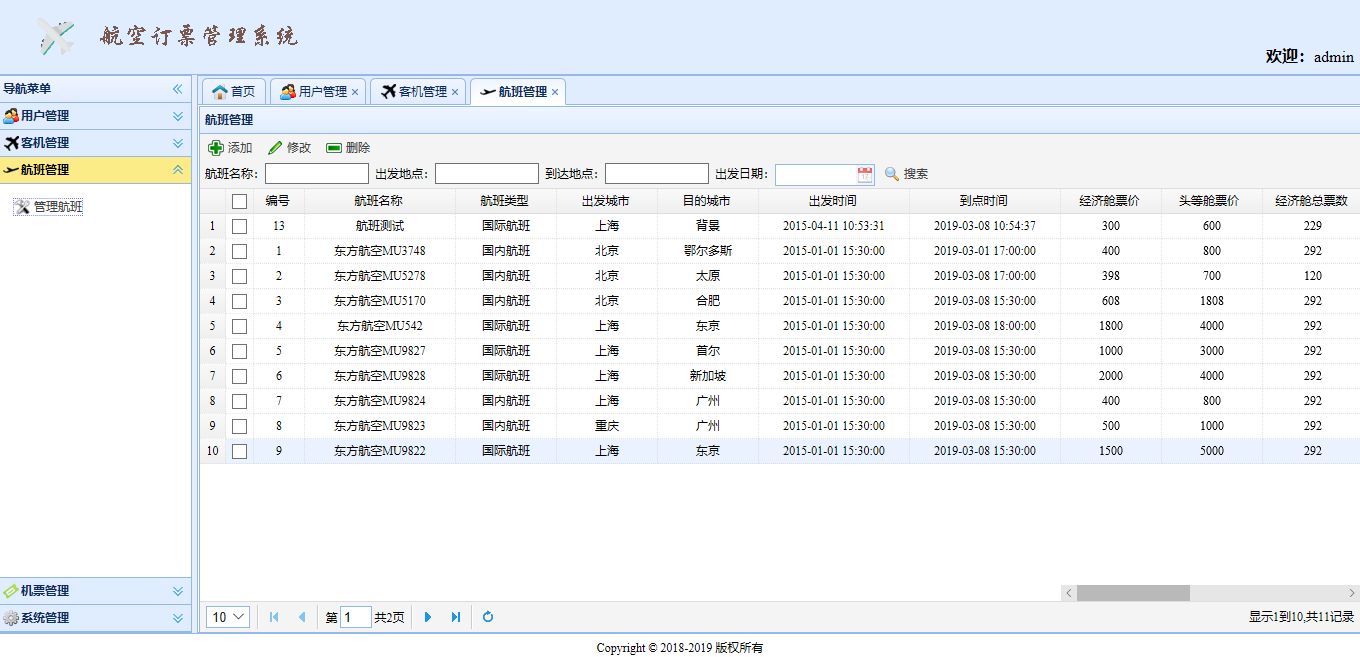Image resolution: width=1360 pixels, height=657 pixels.
Task: Check the row for 航班测试
Action: pyautogui.click(x=239, y=226)
